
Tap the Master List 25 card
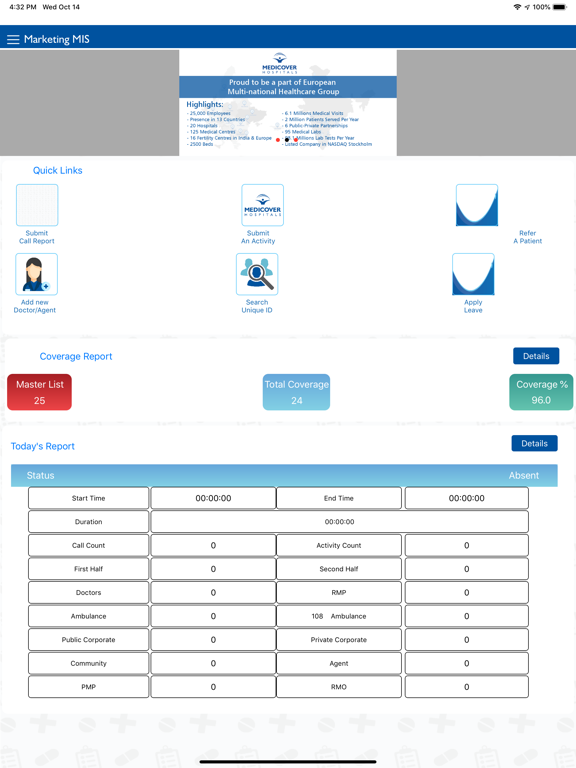tap(39, 392)
